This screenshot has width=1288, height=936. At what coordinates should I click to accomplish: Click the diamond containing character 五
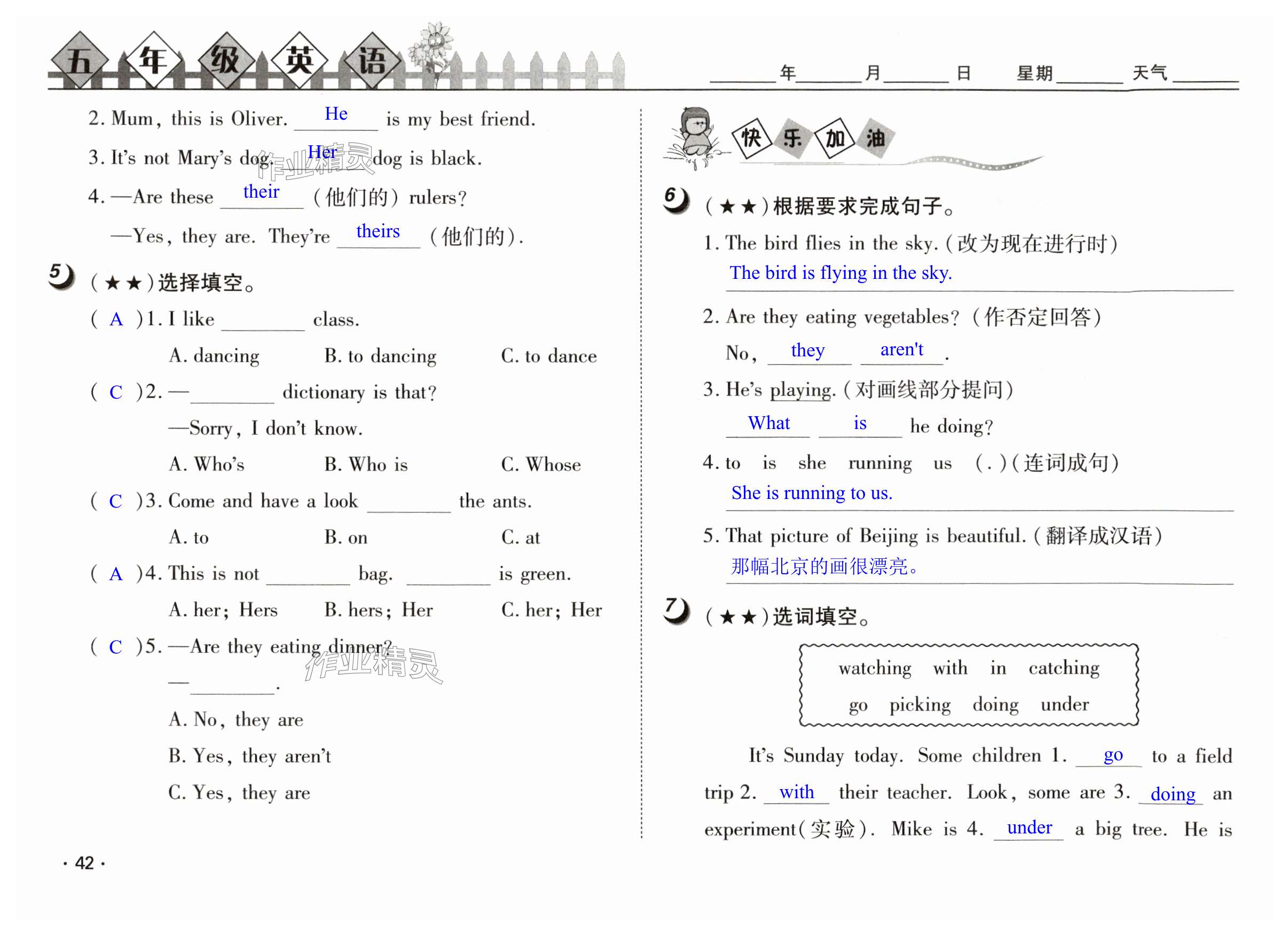79,61
